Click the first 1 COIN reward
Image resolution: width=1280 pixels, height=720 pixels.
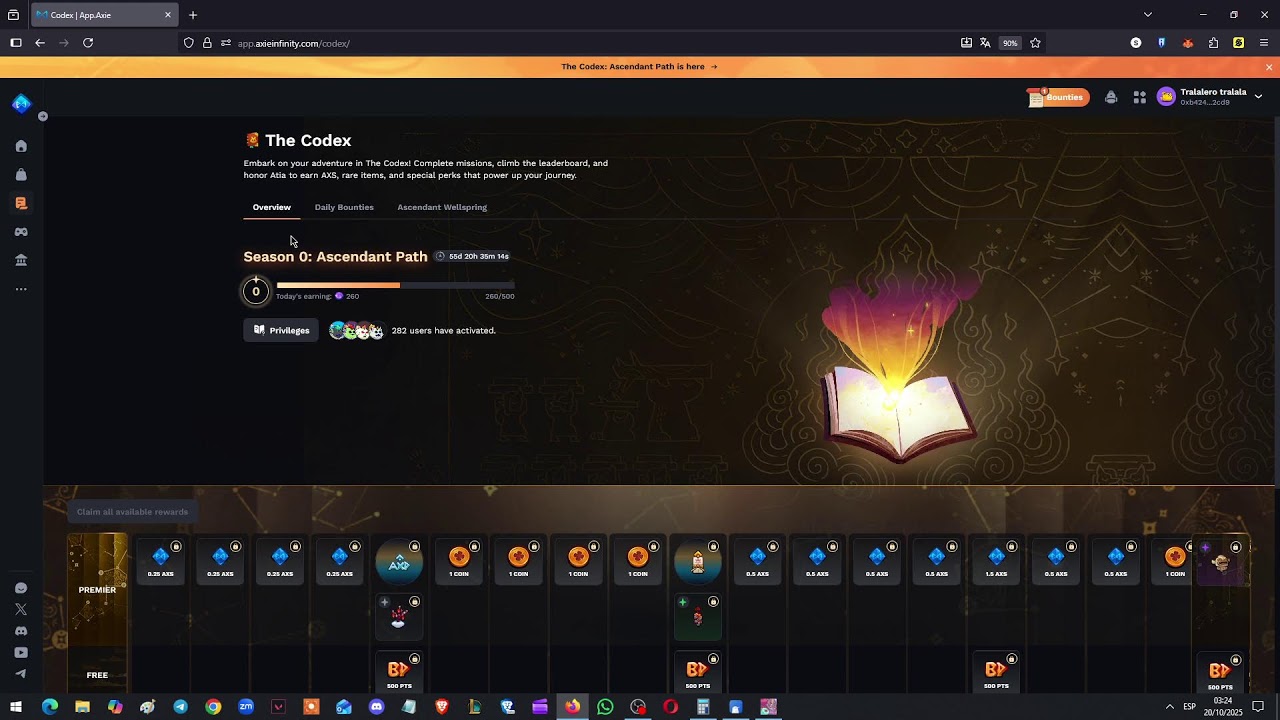pos(459,561)
